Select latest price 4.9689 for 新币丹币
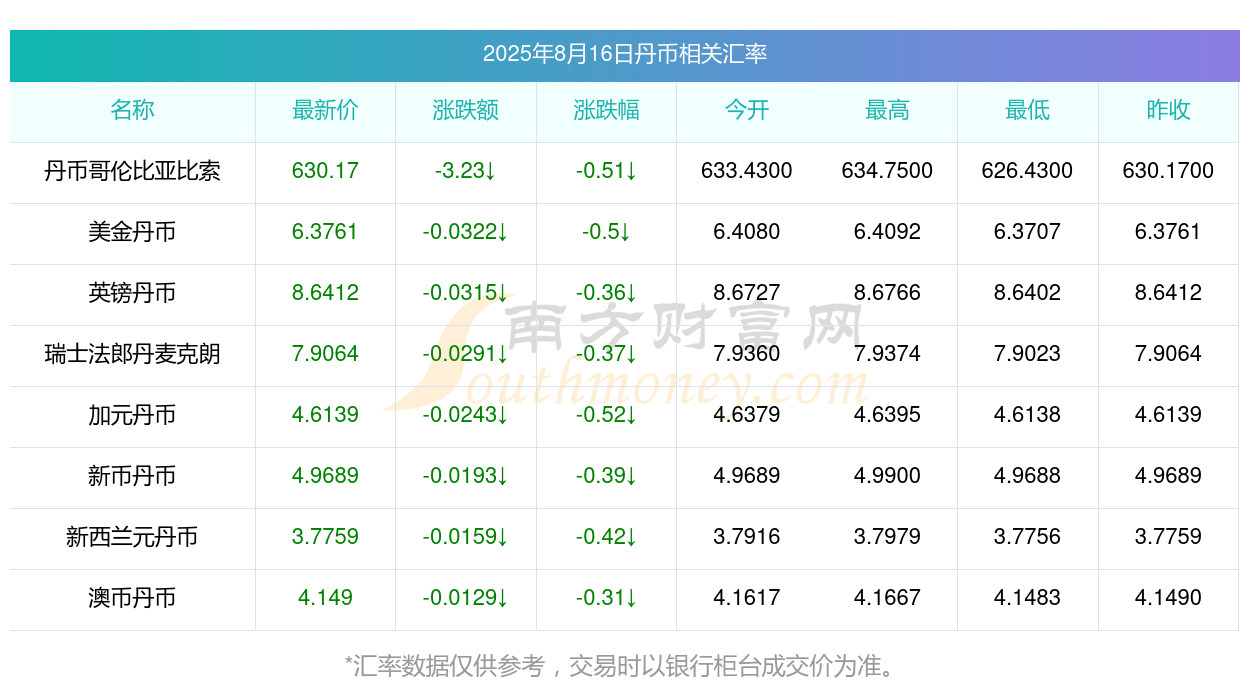1250x698 pixels. 326,476
